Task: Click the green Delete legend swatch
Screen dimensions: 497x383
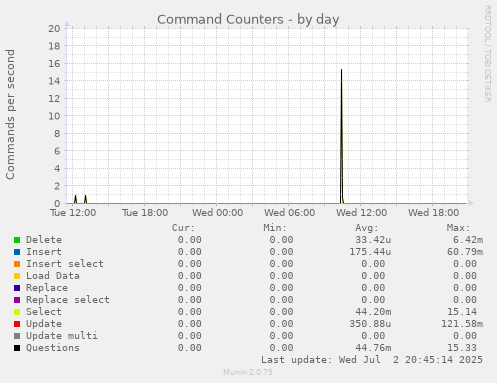Action: (x=17, y=240)
